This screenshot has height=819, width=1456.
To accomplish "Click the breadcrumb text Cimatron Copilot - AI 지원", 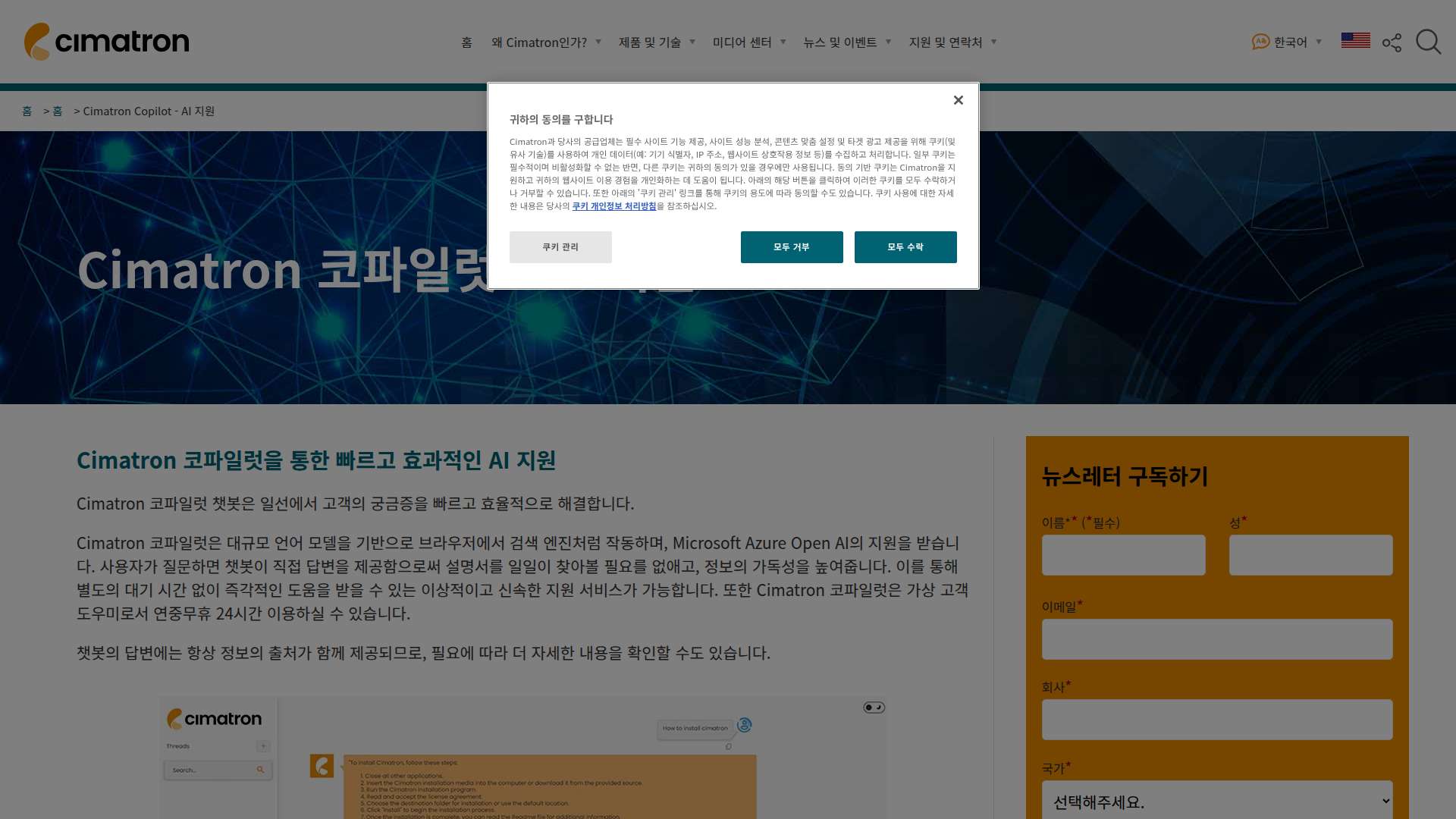I will pos(149,111).
